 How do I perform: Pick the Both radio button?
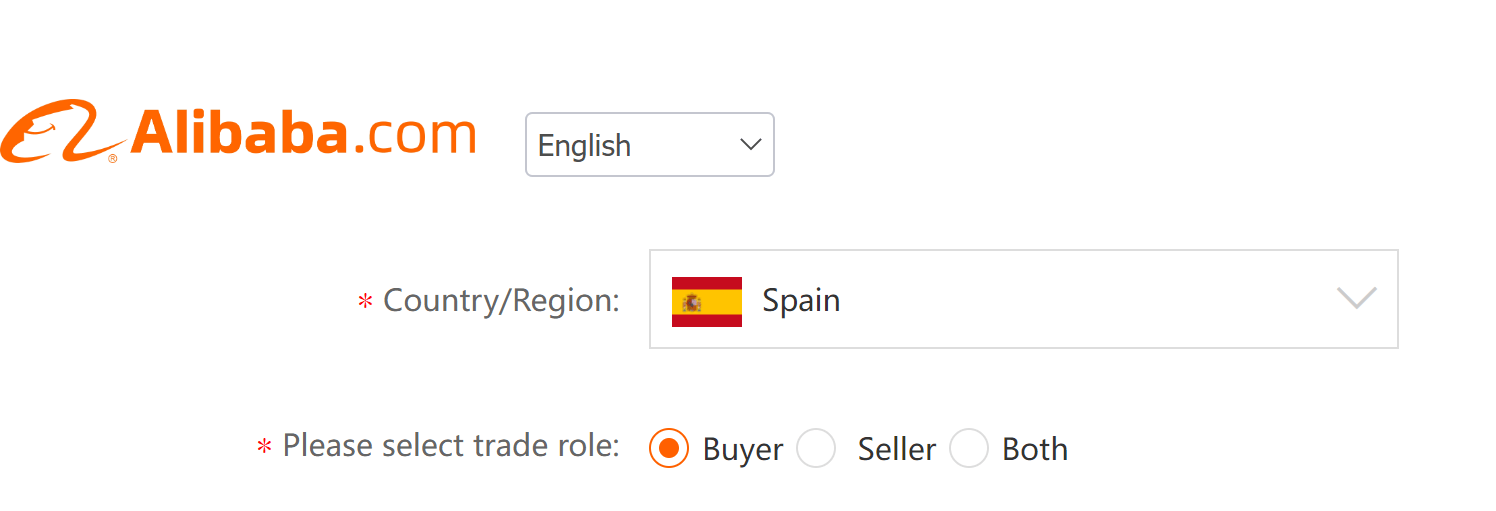[968, 449]
